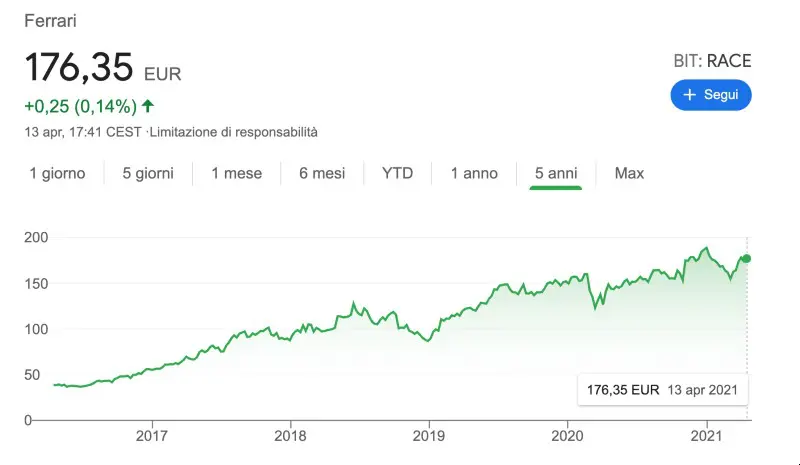The image size is (800, 465).
Task: Open the 1 mese chart range
Action: point(237,174)
